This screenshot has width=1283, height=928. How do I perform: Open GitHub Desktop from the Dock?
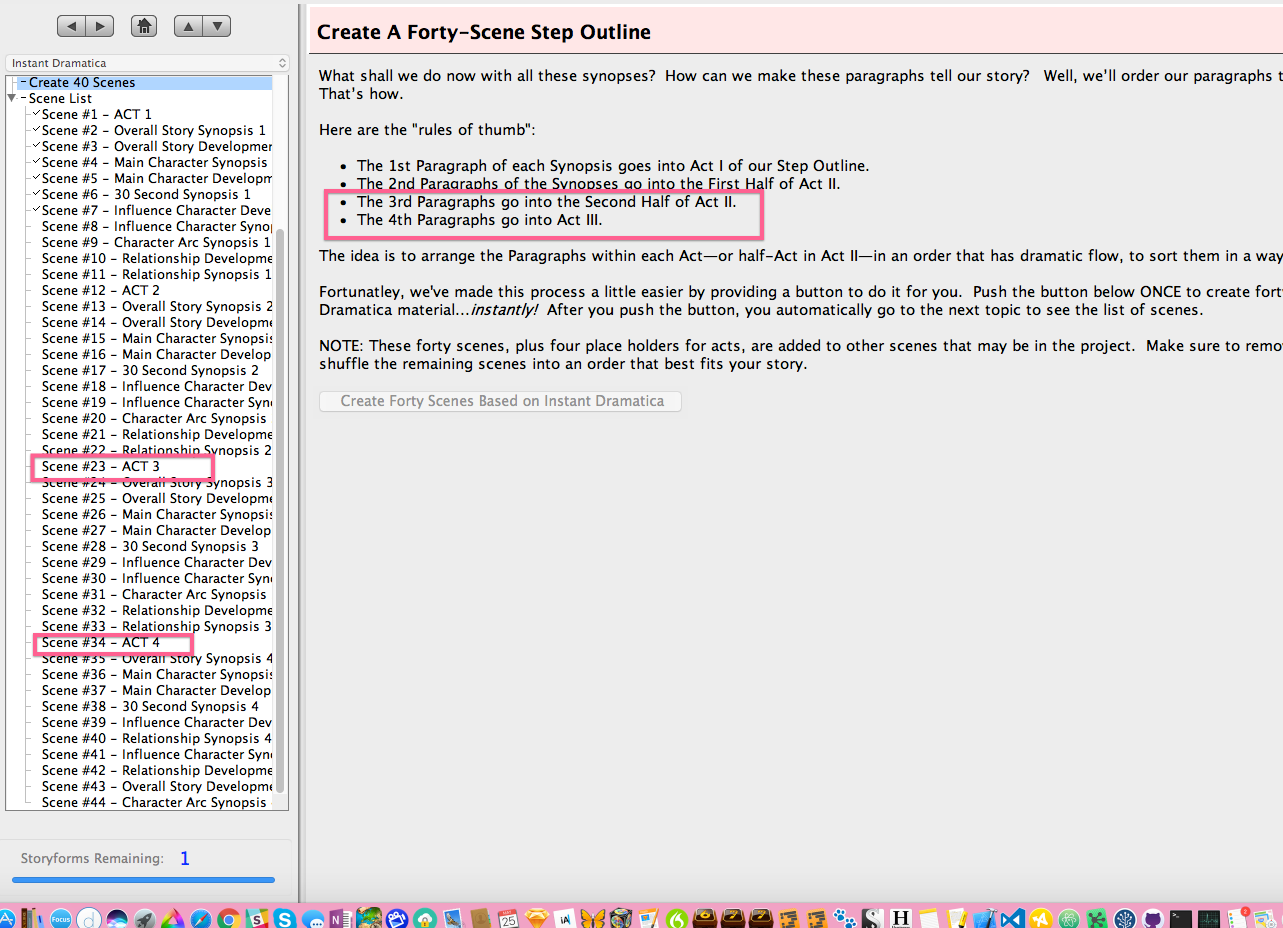(x=1153, y=919)
